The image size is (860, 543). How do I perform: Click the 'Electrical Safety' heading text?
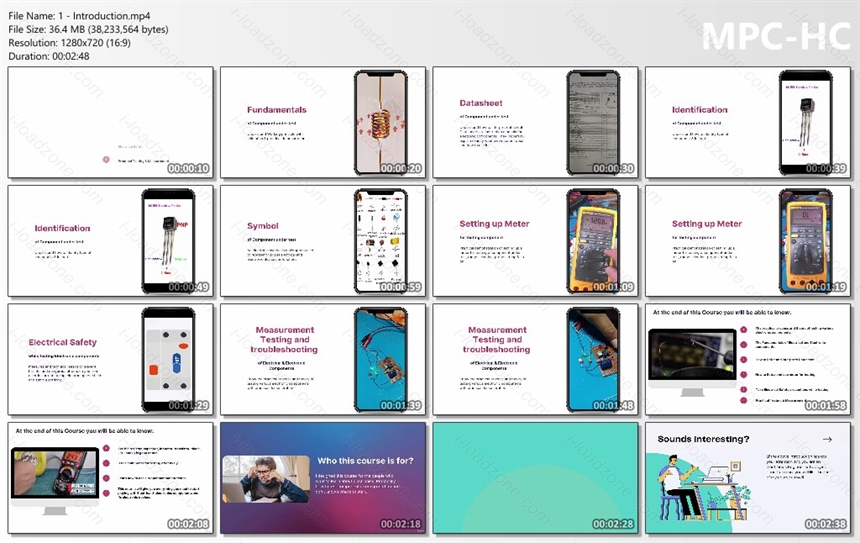[63, 342]
